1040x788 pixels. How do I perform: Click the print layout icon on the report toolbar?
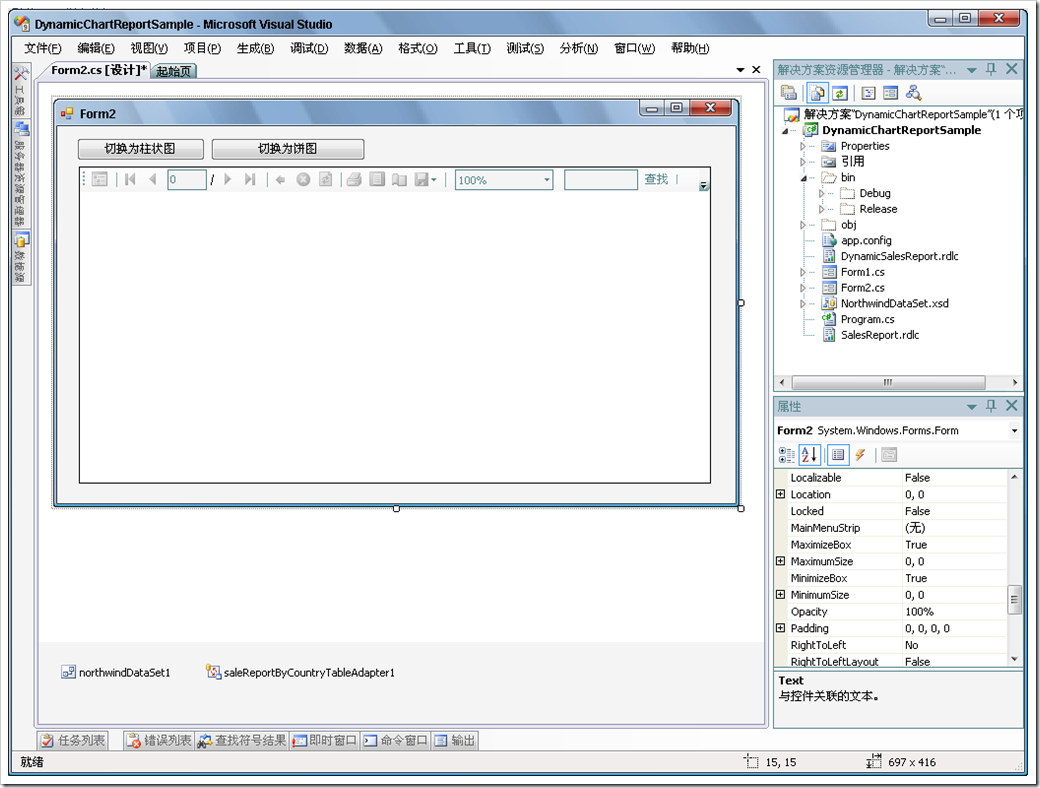pos(377,180)
